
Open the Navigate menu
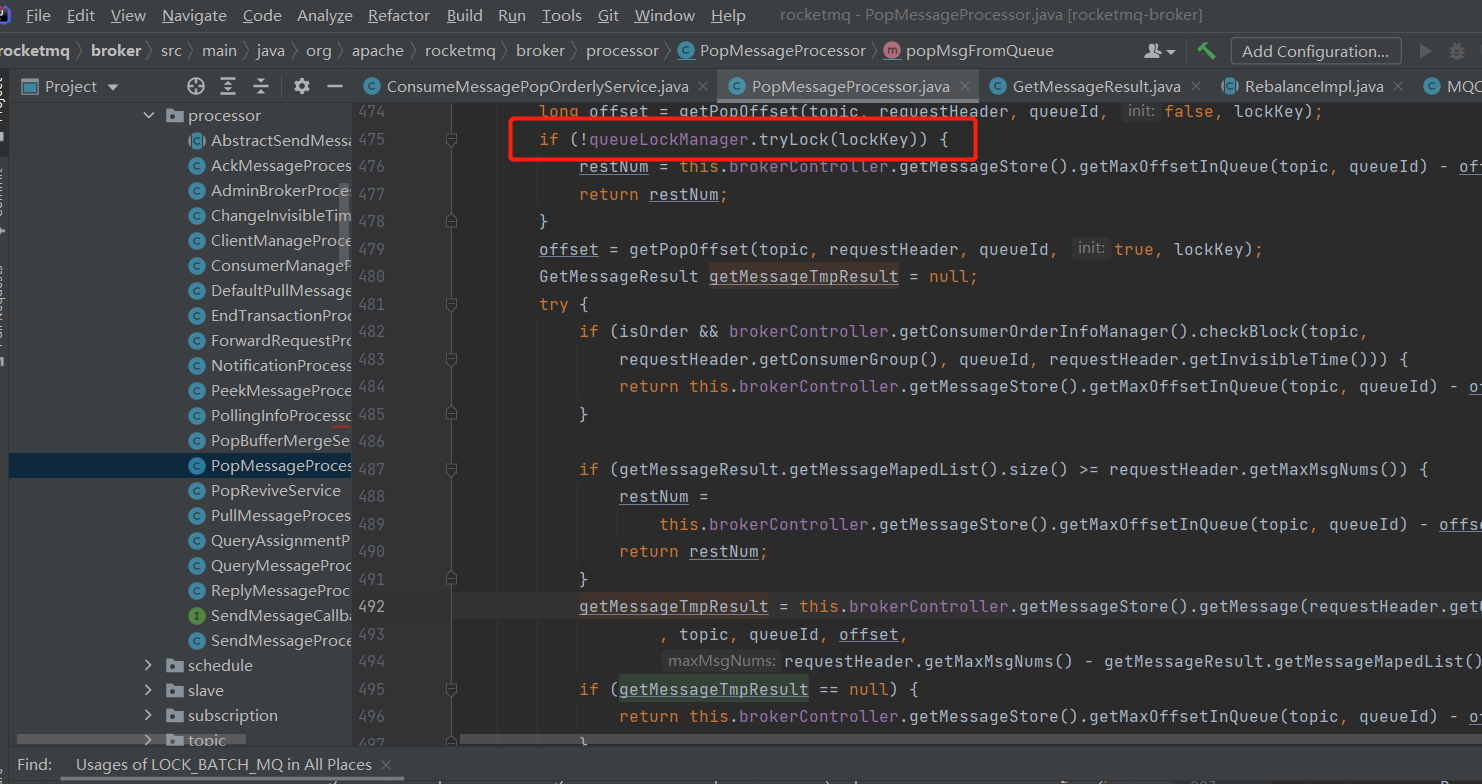(194, 16)
